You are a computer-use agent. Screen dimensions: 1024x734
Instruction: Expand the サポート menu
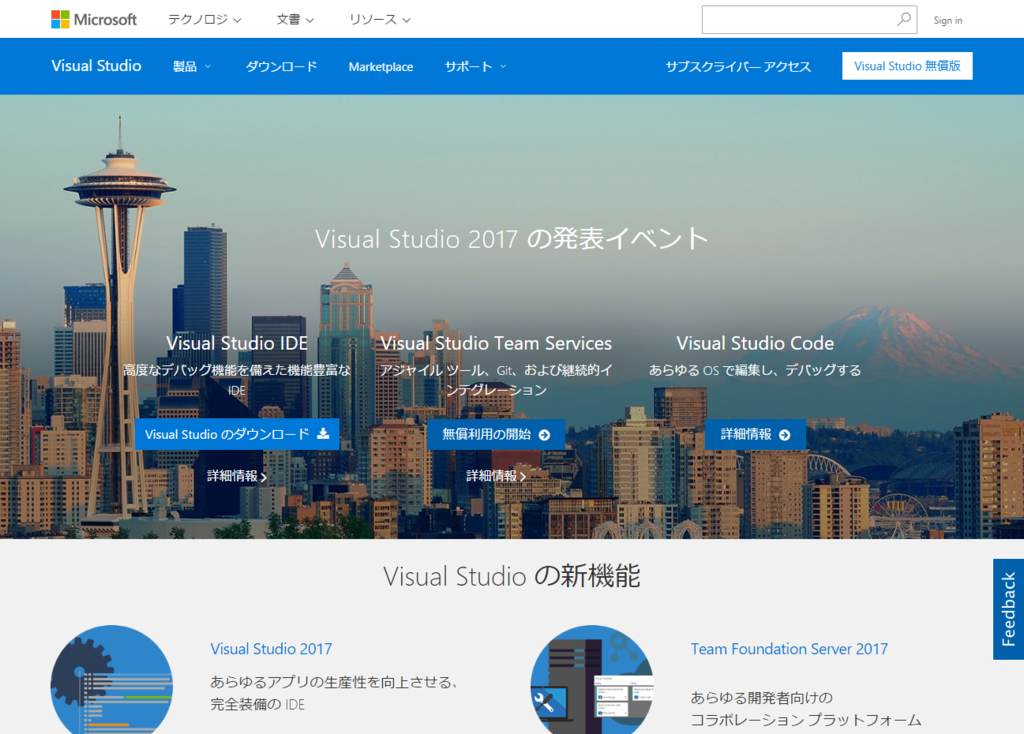click(475, 67)
